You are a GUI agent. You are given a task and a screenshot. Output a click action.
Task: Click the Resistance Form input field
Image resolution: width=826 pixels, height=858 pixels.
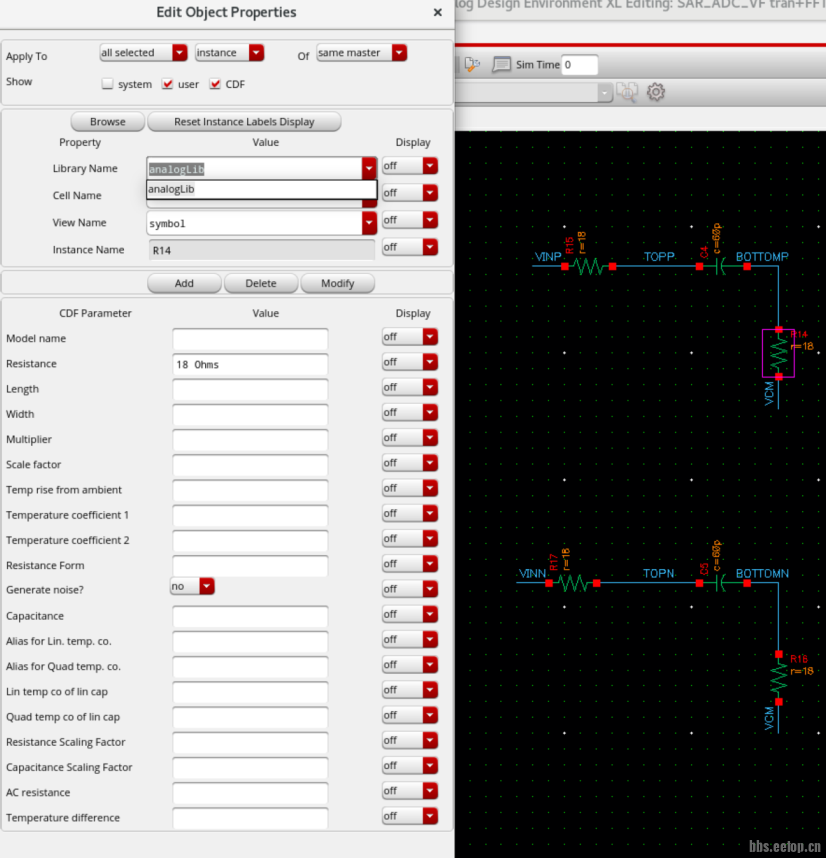point(250,566)
